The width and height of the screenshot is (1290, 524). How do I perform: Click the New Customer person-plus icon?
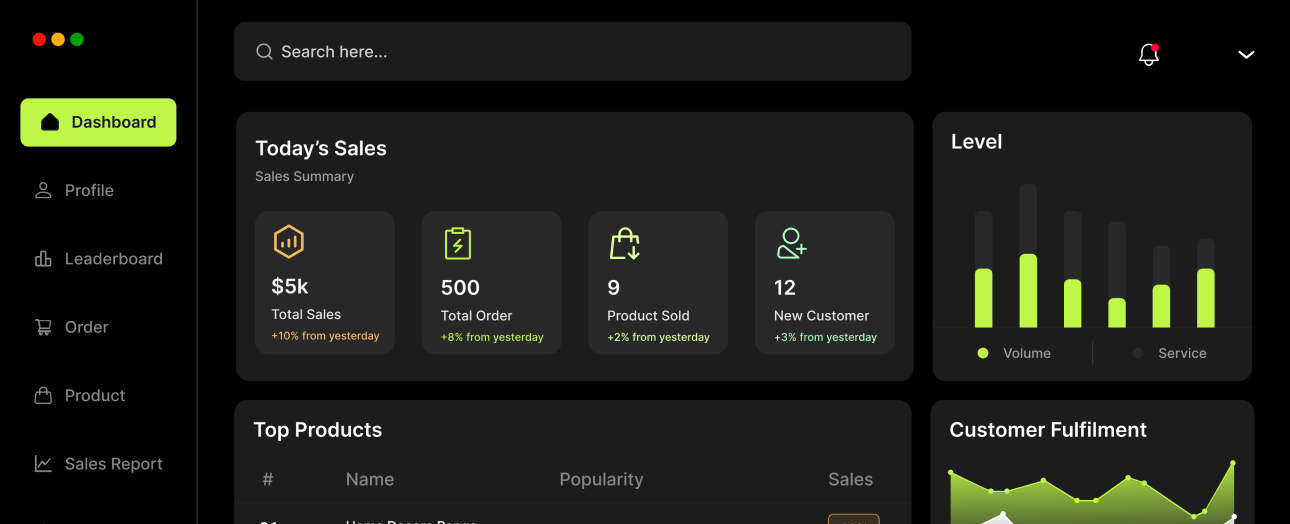[791, 243]
